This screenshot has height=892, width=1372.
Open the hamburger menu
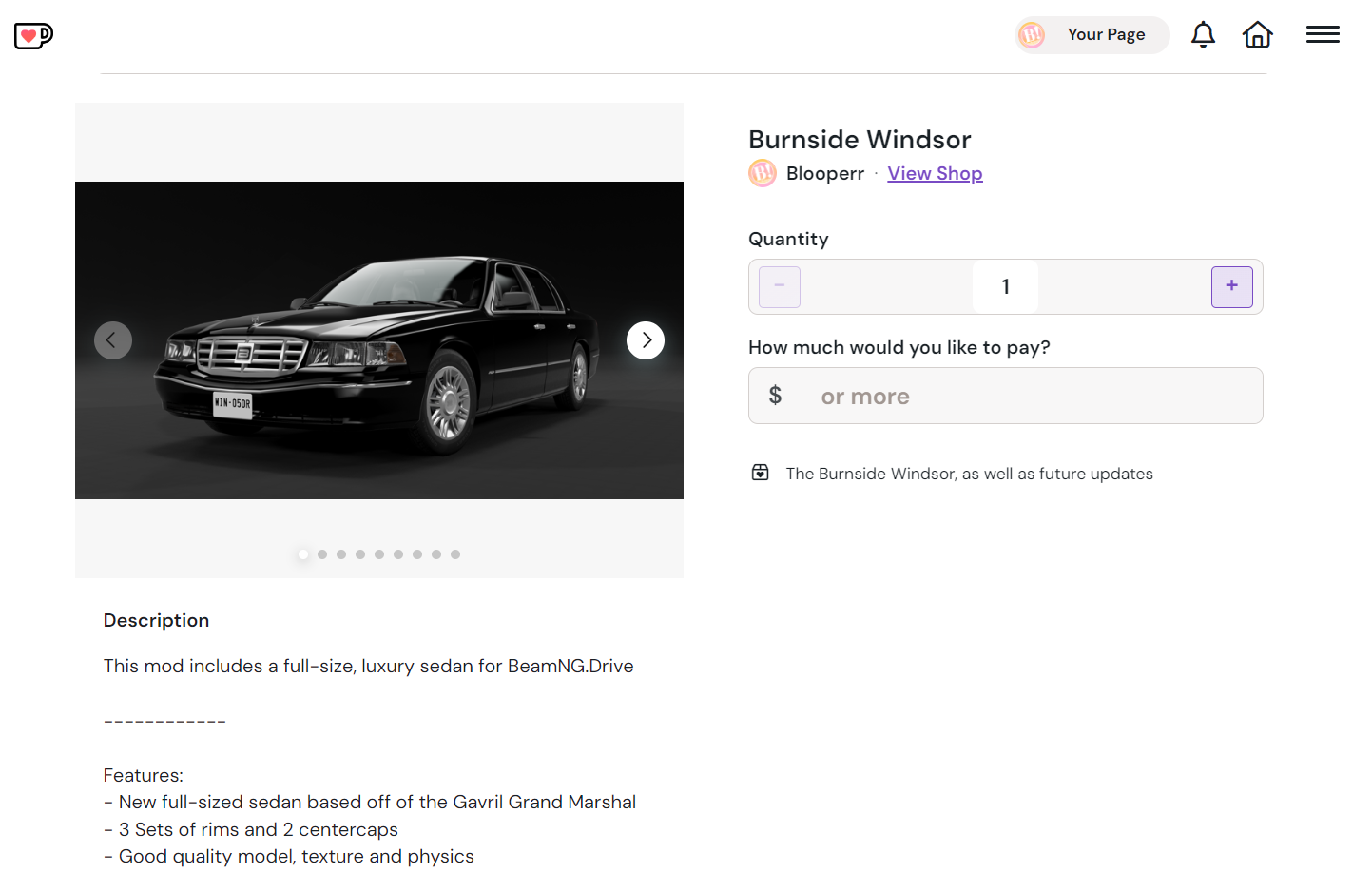pos(1323,35)
